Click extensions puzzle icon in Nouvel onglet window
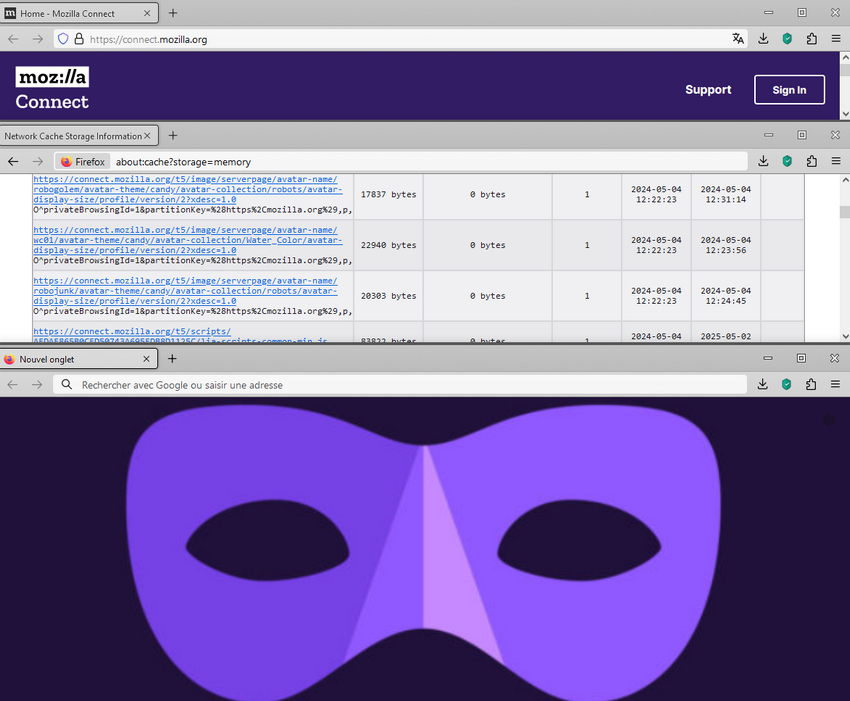 click(x=811, y=384)
